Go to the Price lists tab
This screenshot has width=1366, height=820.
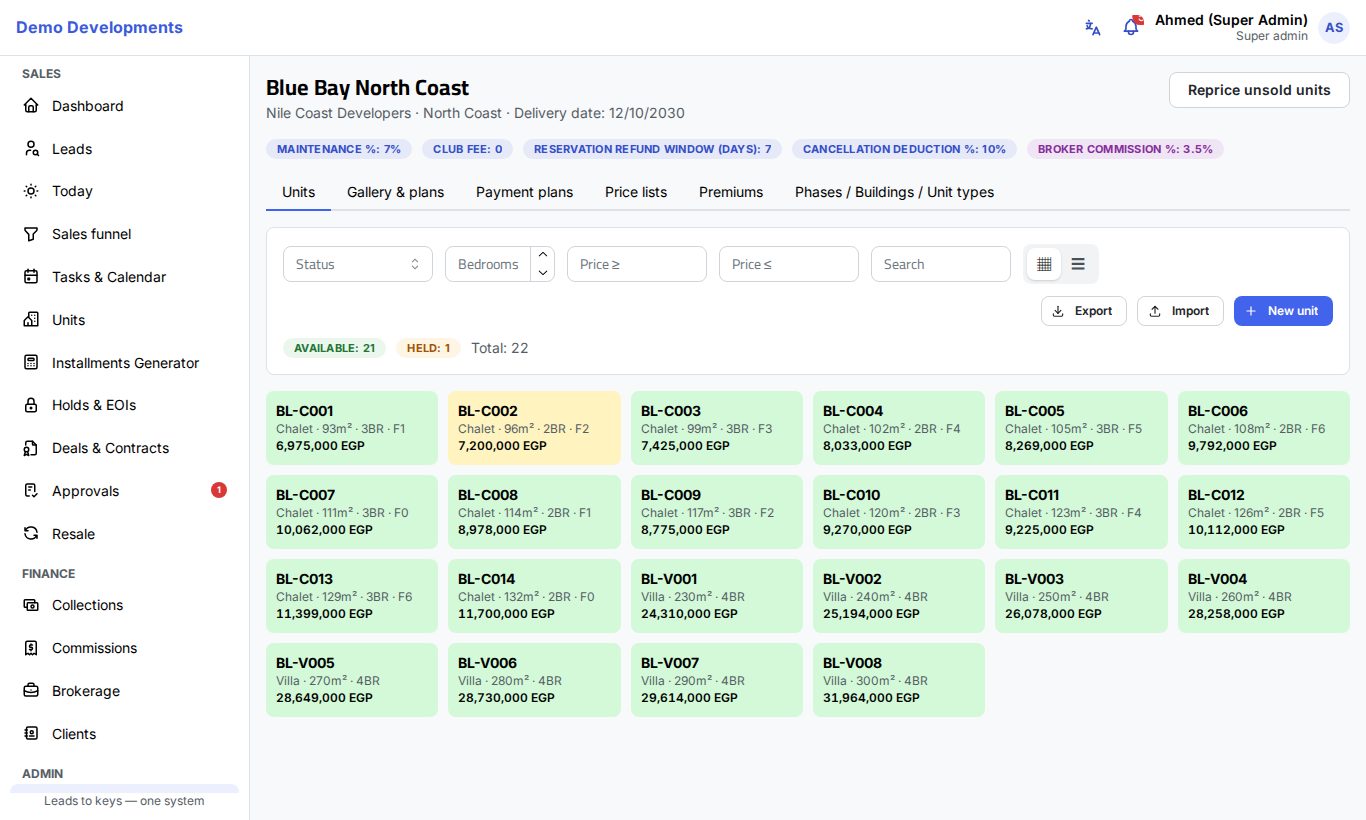636,192
